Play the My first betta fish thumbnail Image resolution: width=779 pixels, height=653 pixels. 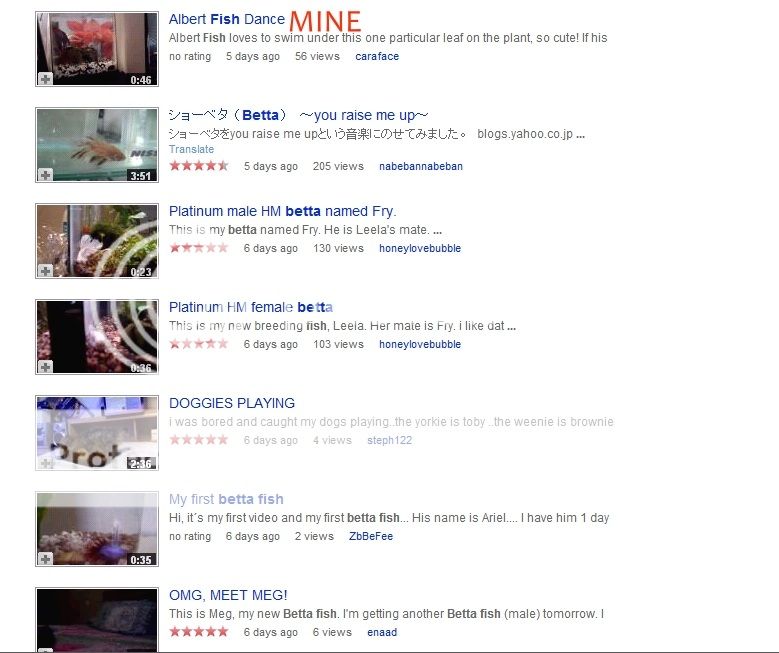coord(97,529)
